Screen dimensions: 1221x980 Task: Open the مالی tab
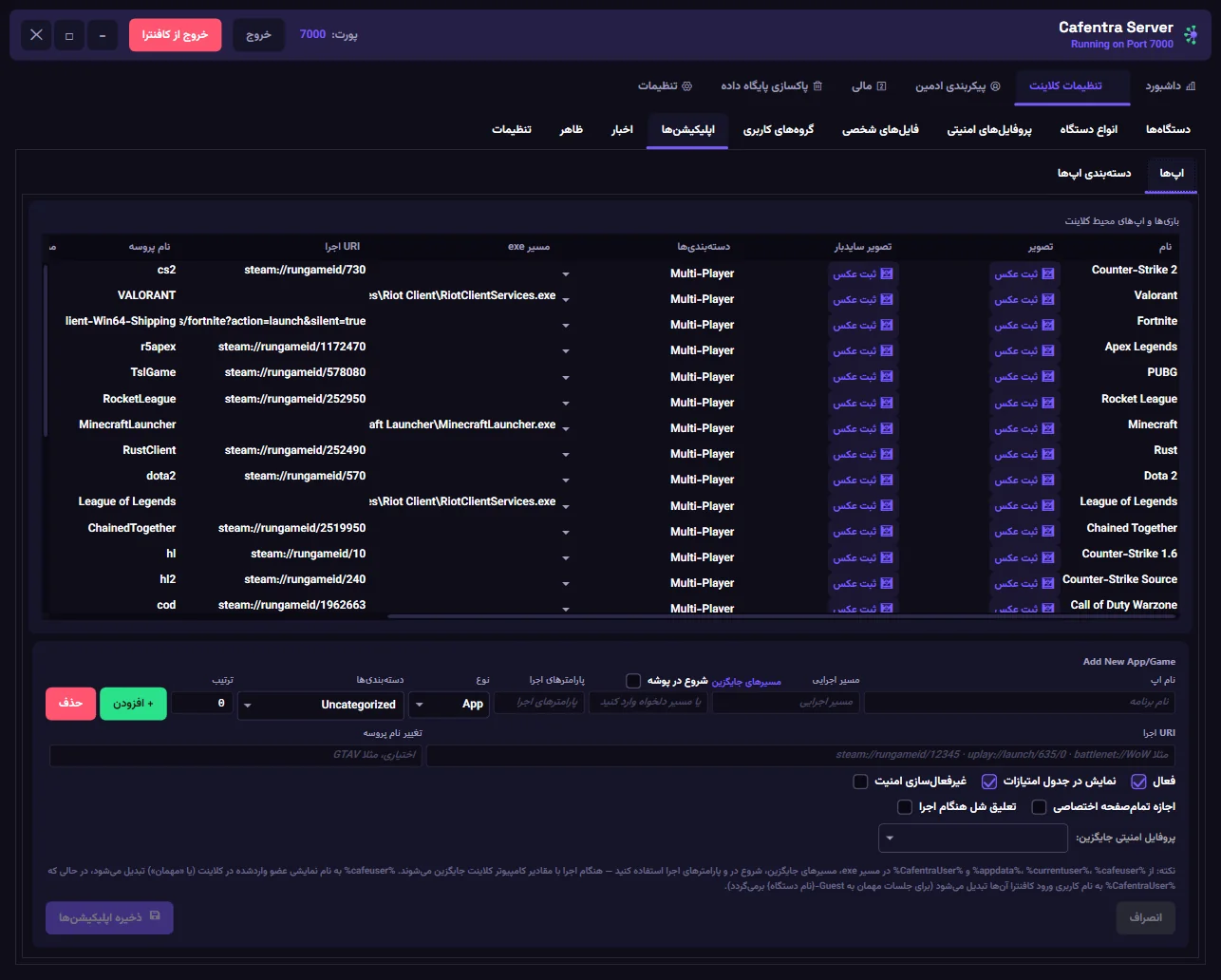click(x=869, y=85)
